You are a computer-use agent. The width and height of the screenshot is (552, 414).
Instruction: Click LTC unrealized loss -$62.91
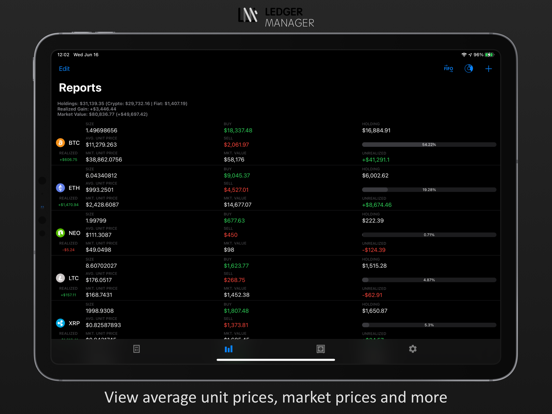click(372, 295)
